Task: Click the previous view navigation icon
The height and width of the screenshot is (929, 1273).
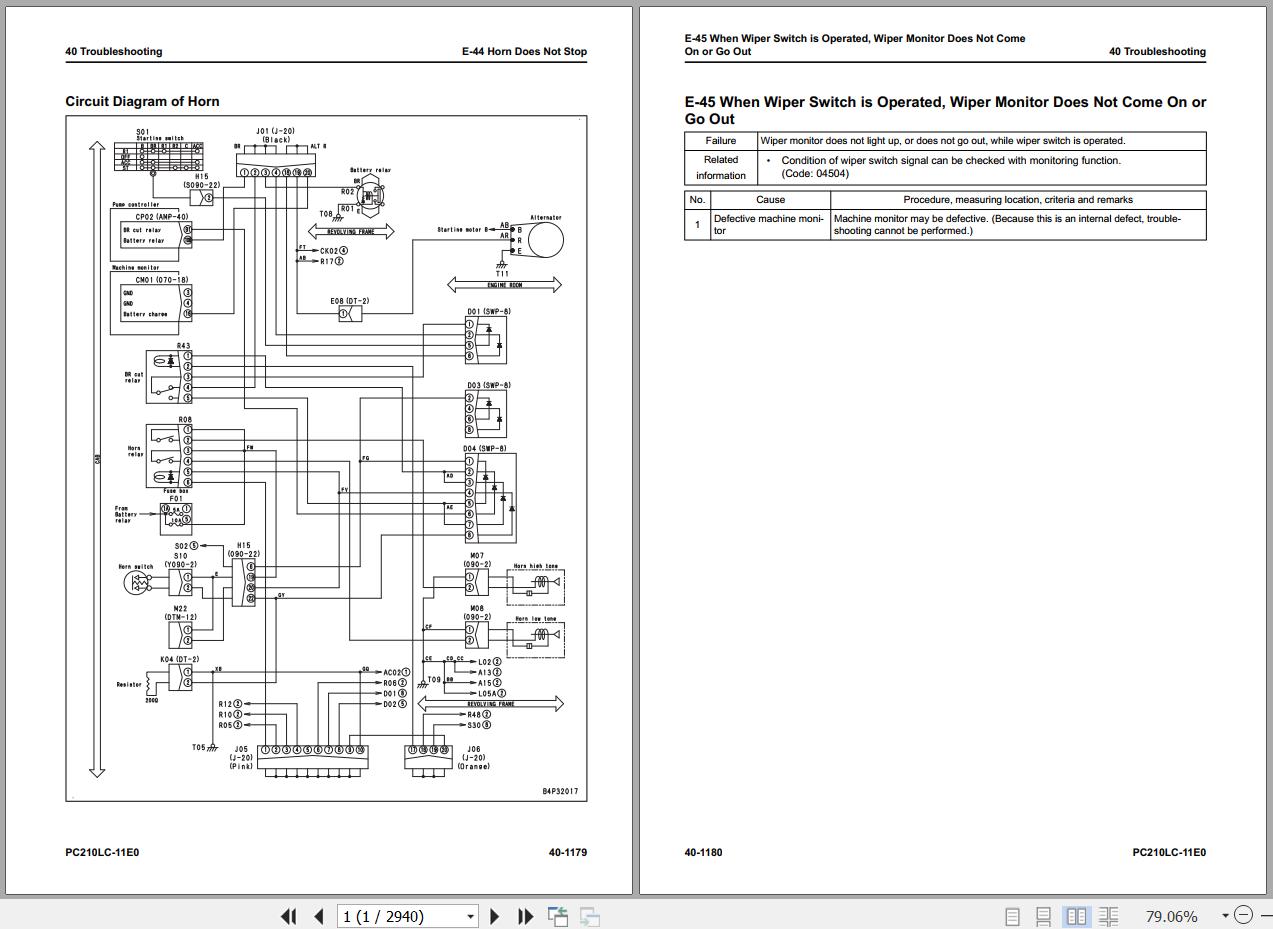Action: [558, 916]
